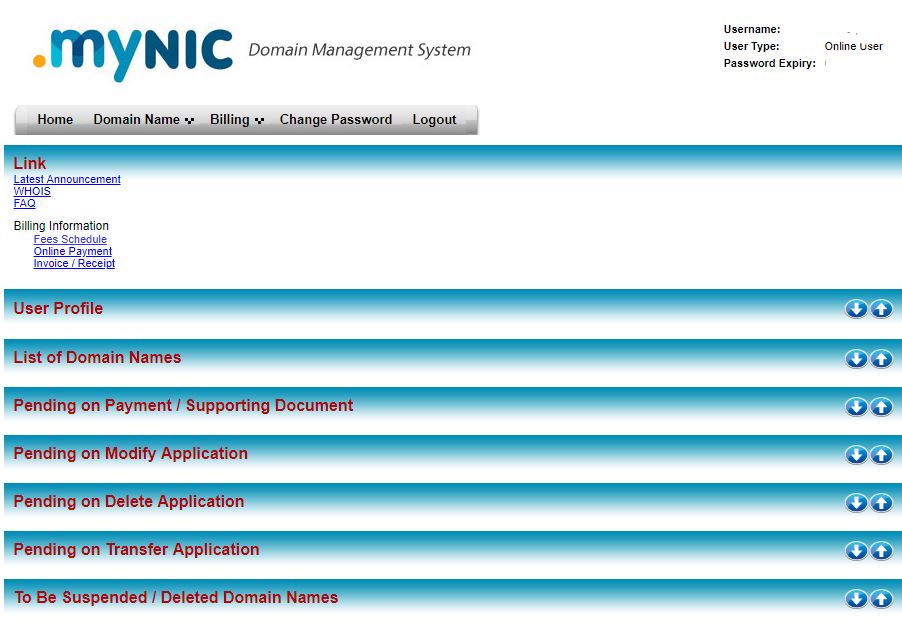Click the up arrow icon in User Profile

[881, 309]
